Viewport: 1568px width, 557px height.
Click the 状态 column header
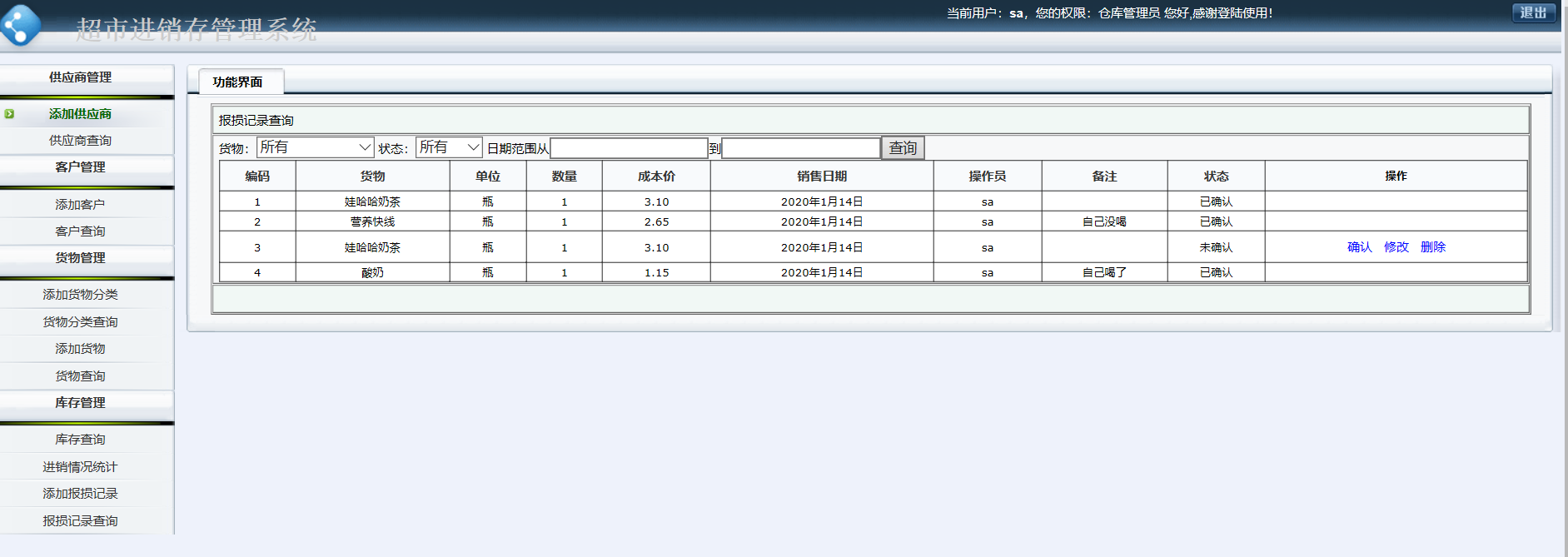(1216, 177)
